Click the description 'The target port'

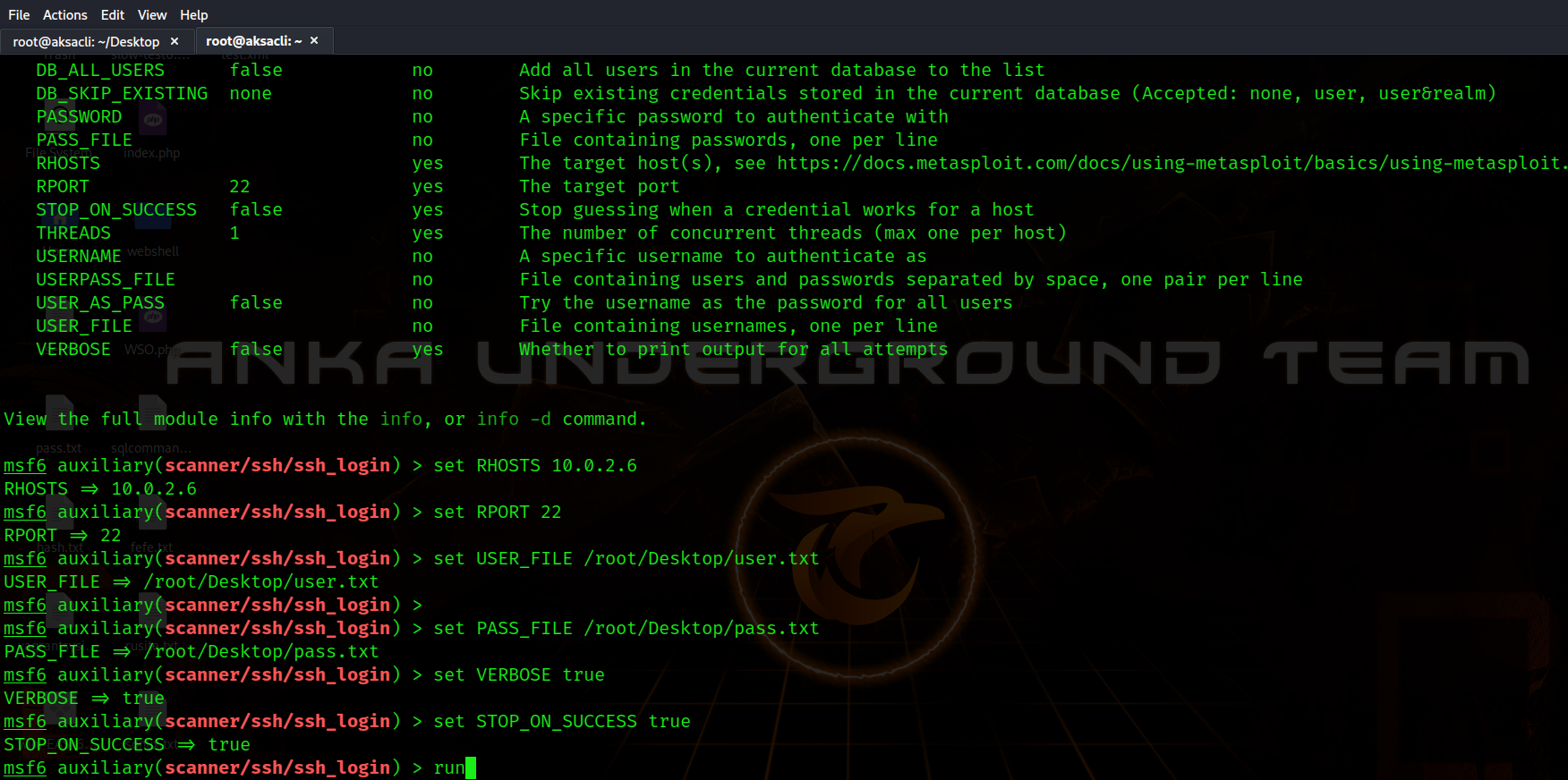600,186
